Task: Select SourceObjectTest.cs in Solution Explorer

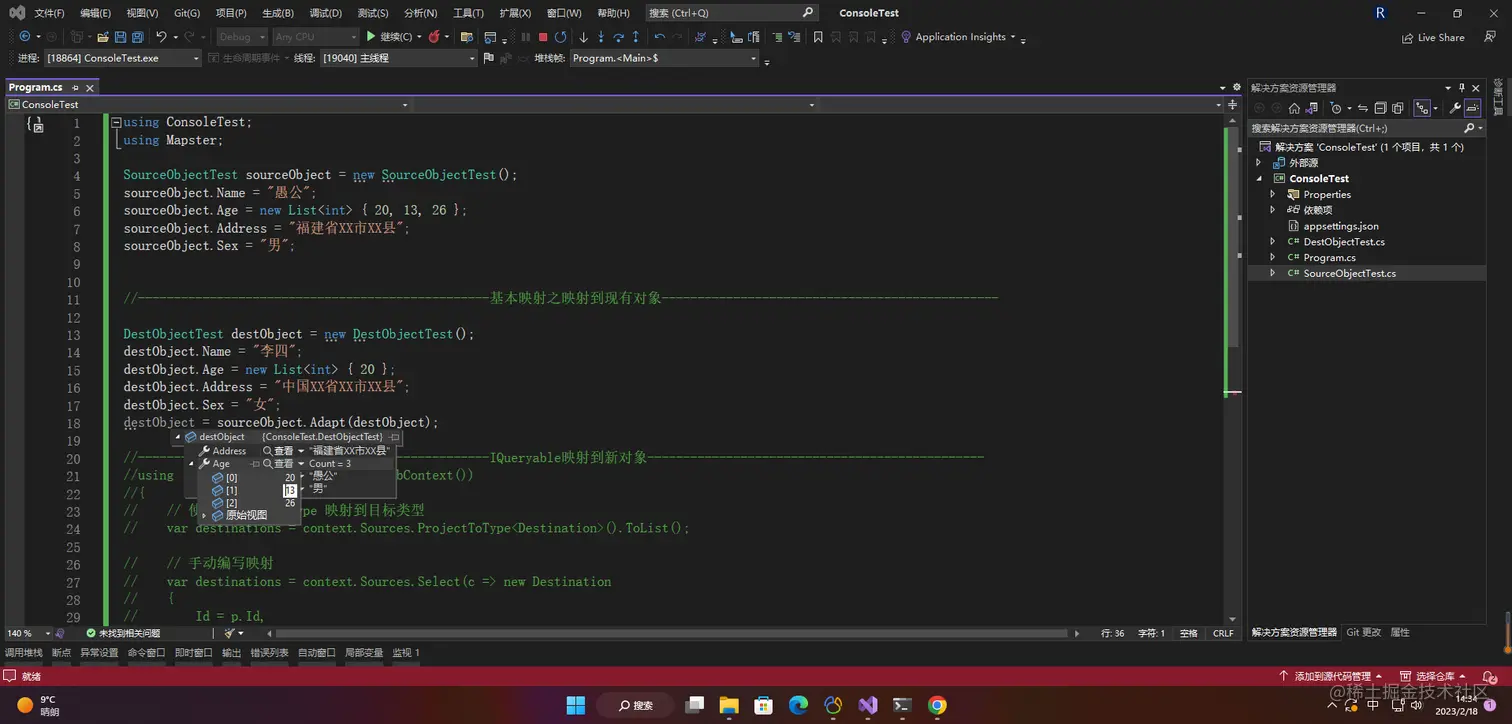Action: (x=1349, y=273)
